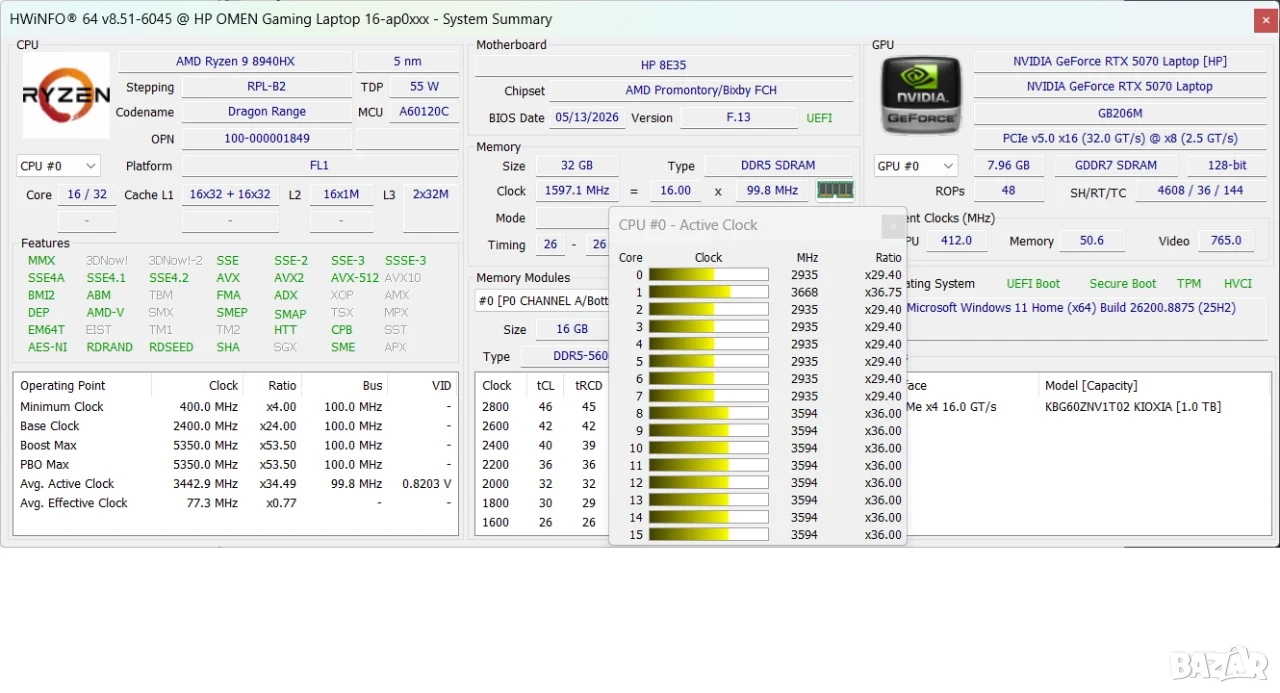
Task: Click the Avg. Effective Clock row
Action: (236, 503)
